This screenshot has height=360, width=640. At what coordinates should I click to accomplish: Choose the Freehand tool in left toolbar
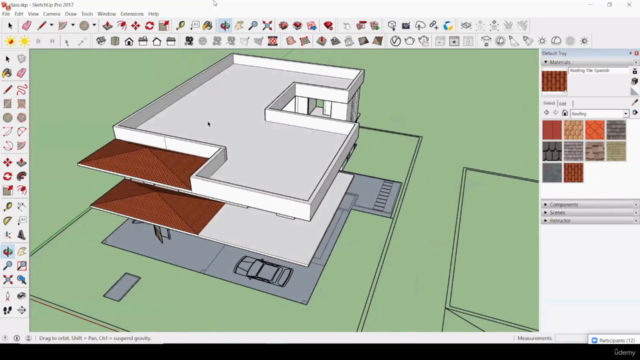click(x=22, y=89)
